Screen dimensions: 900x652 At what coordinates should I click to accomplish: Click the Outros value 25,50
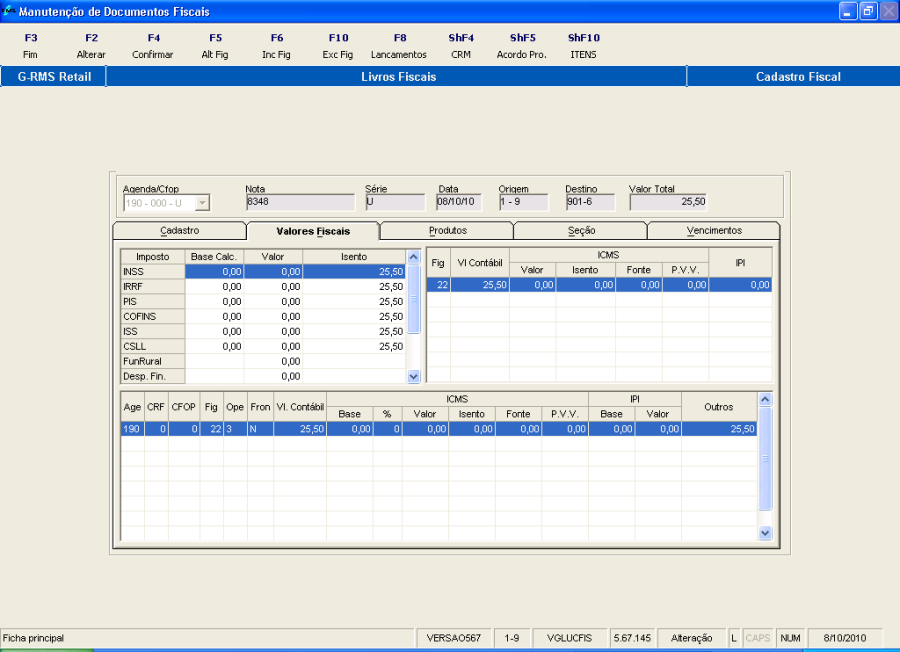click(x=719, y=429)
